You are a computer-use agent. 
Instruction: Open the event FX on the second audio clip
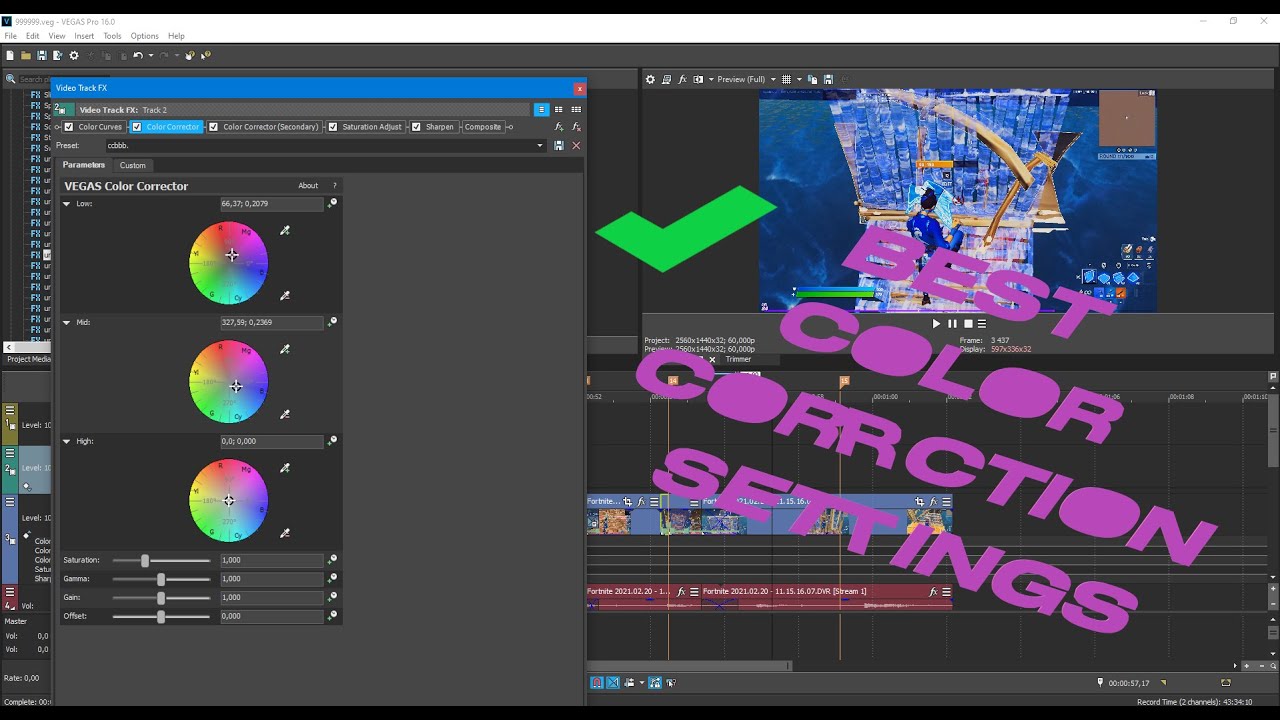[x=933, y=592]
